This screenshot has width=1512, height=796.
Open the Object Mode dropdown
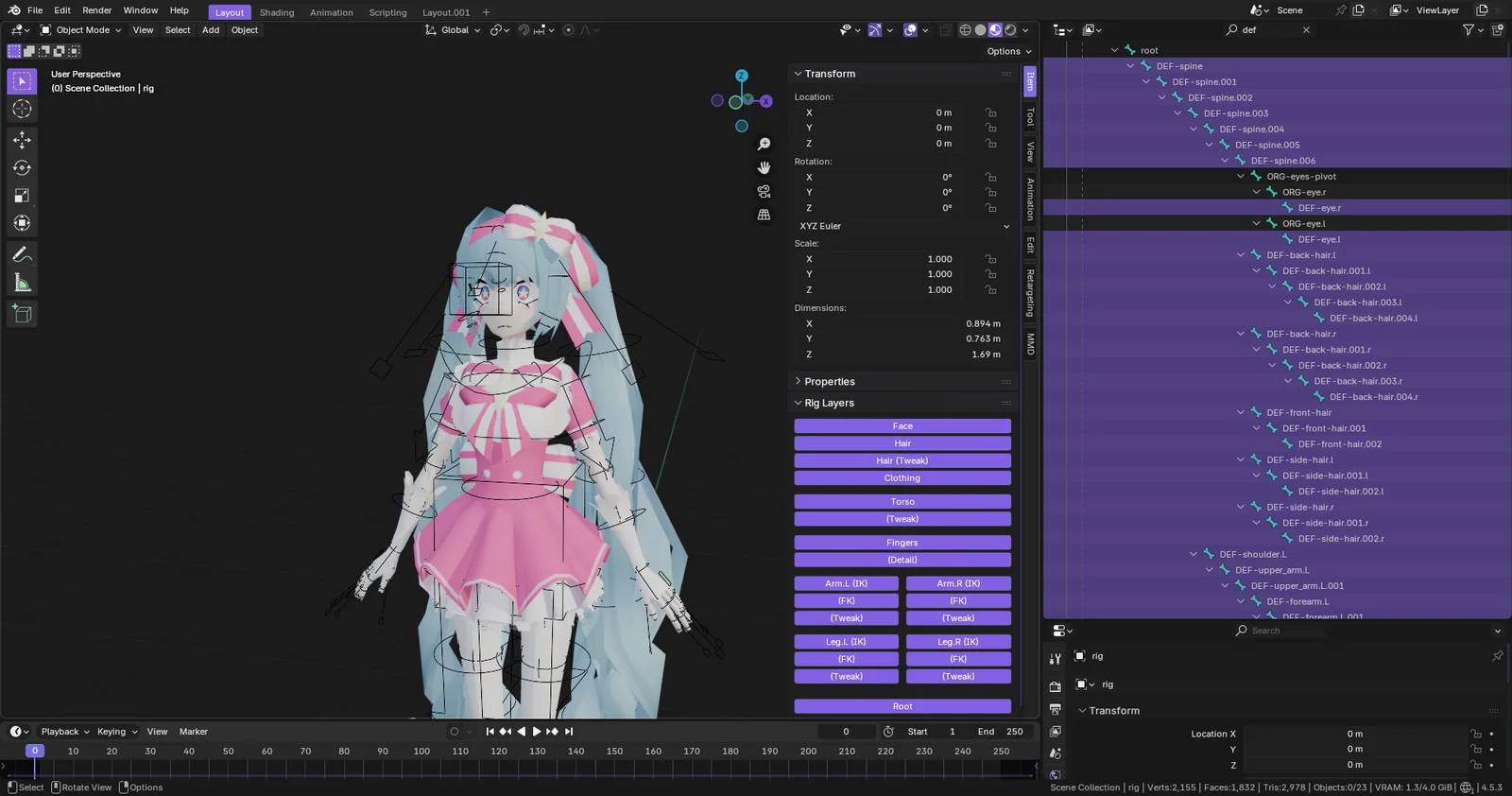pos(80,30)
